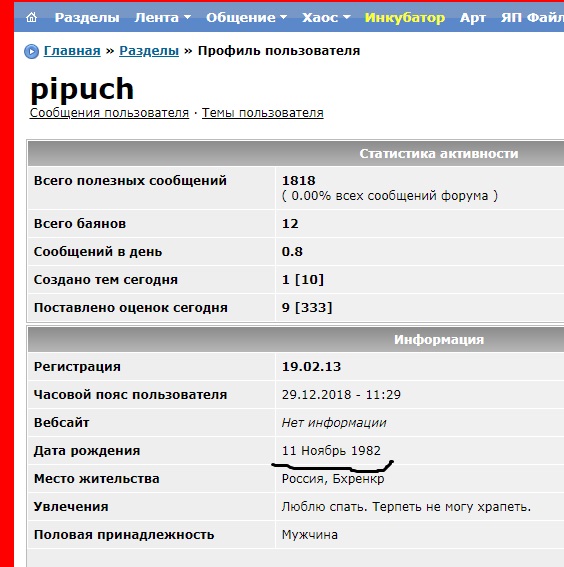
Task: Click the Поставлено оценок сегодня label
Action: tap(131, 308)
